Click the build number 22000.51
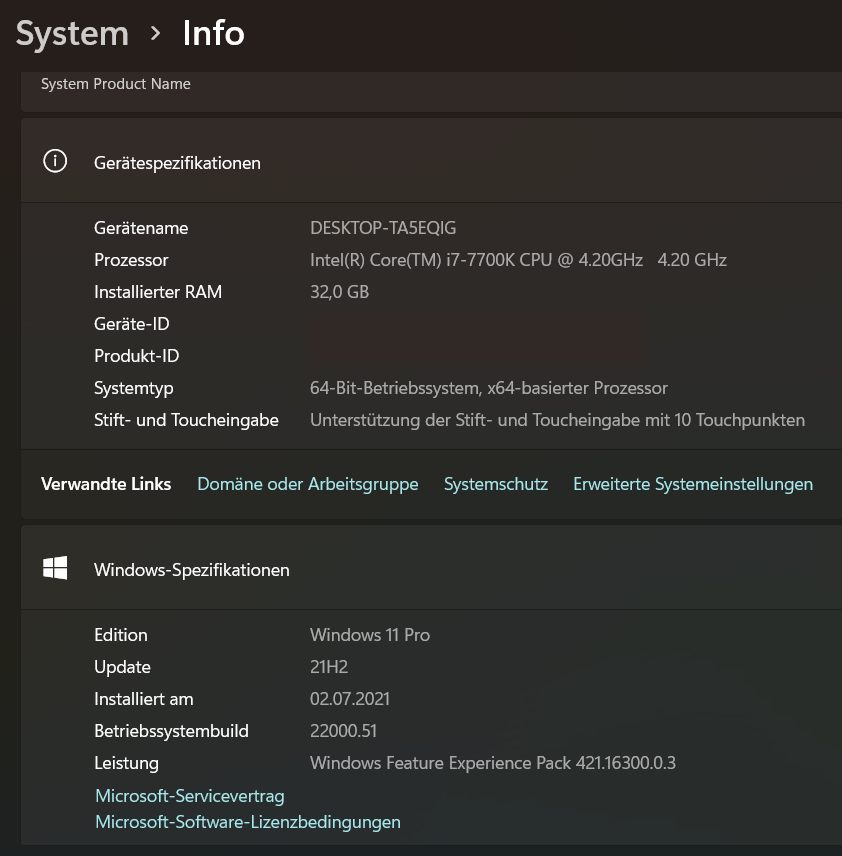 pos(343,731)
